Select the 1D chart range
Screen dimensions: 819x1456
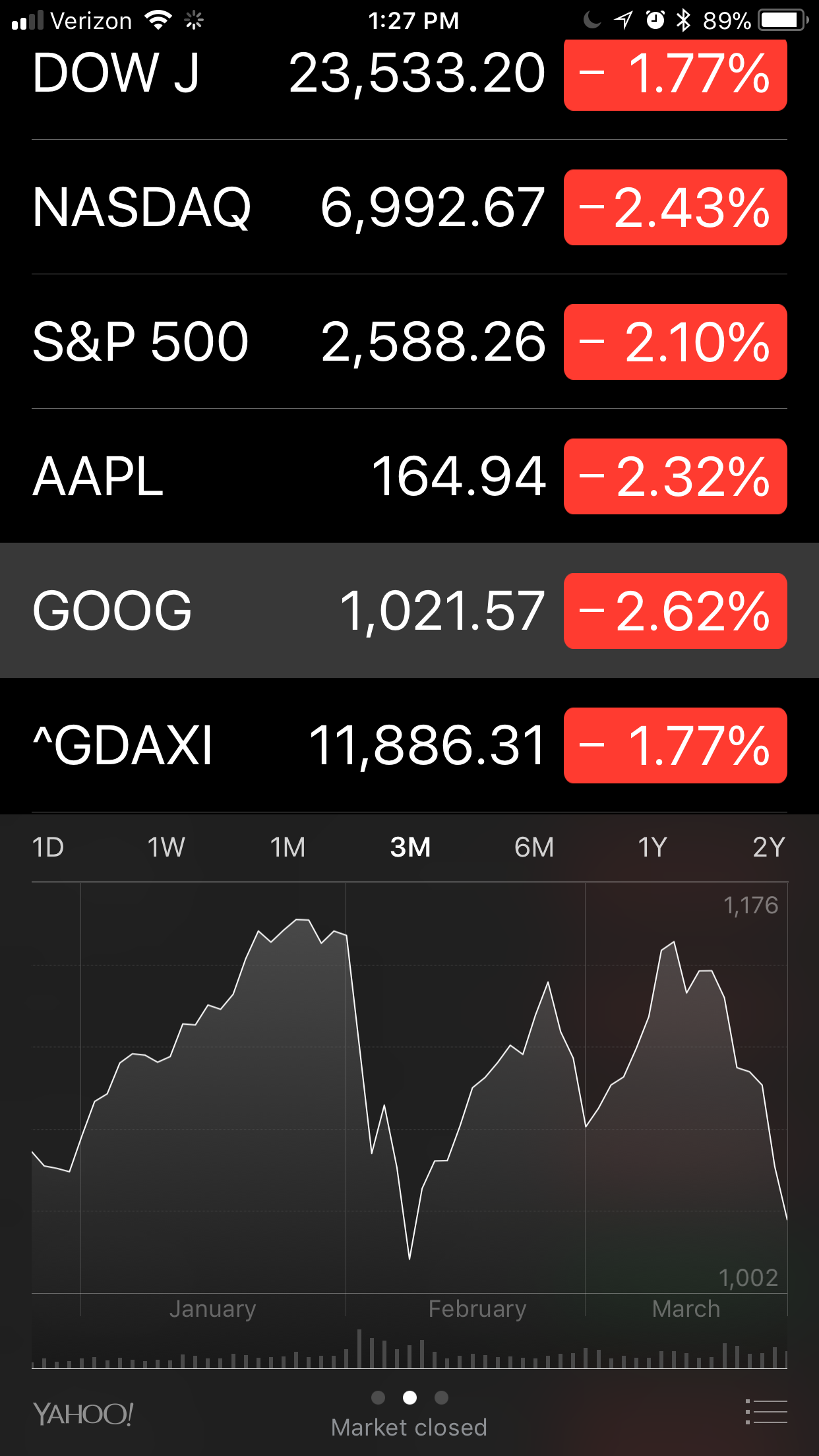48,847
